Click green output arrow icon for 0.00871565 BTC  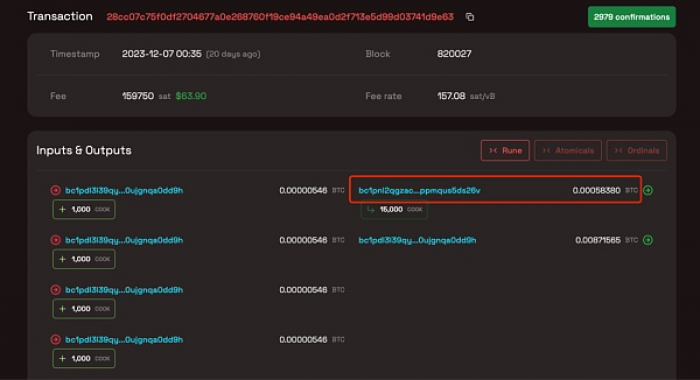pos(648,240)
